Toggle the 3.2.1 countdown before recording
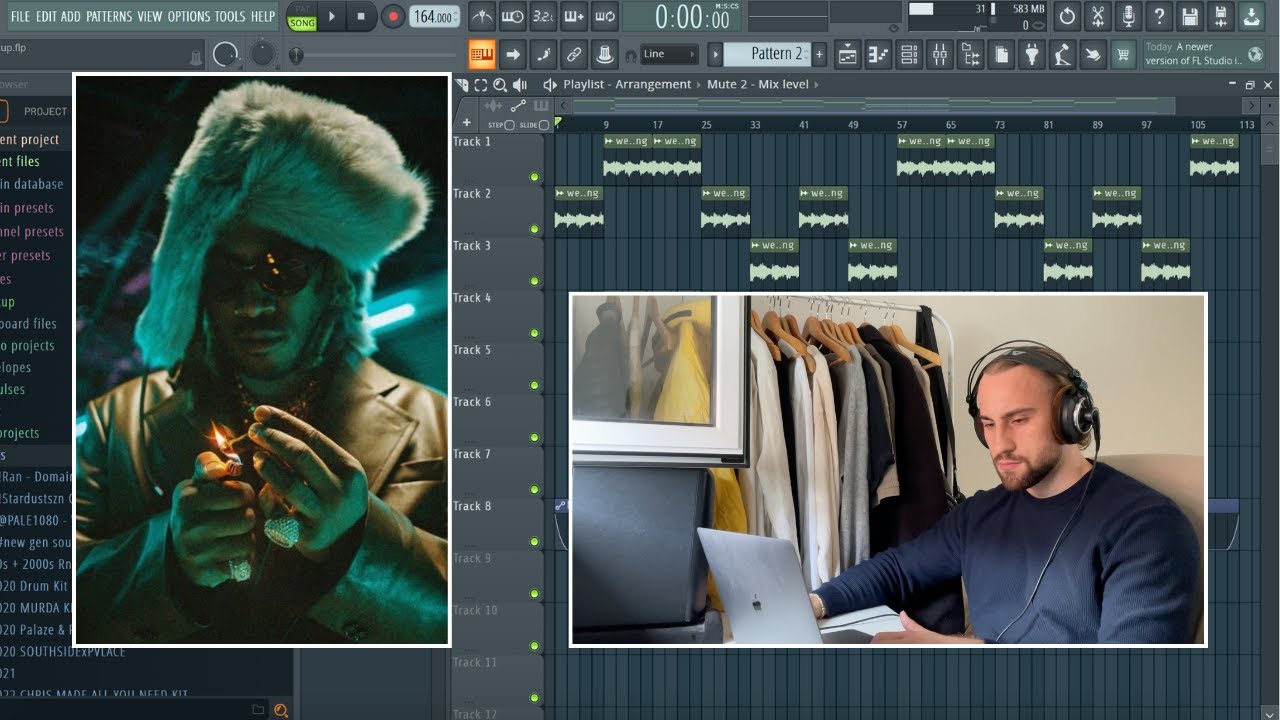Screen dimensions: 1280x720 543,17
